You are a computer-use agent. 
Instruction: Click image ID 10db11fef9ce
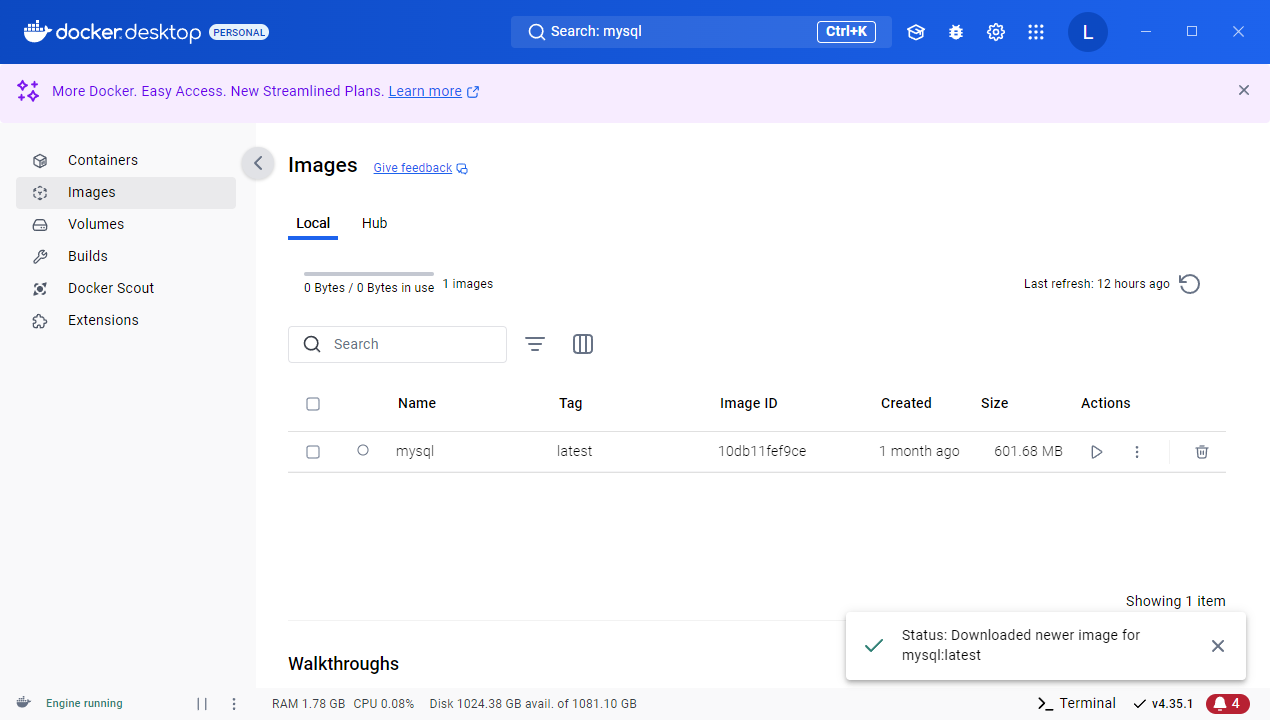pos(762,451)
